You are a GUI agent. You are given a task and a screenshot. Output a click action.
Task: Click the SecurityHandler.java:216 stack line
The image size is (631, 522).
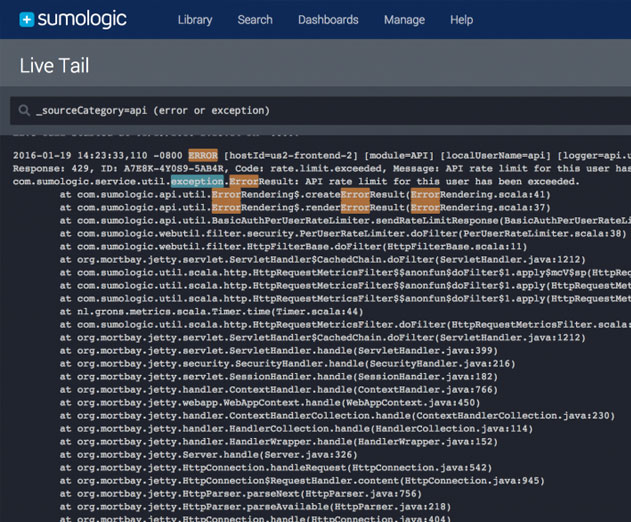pos(287,363)
